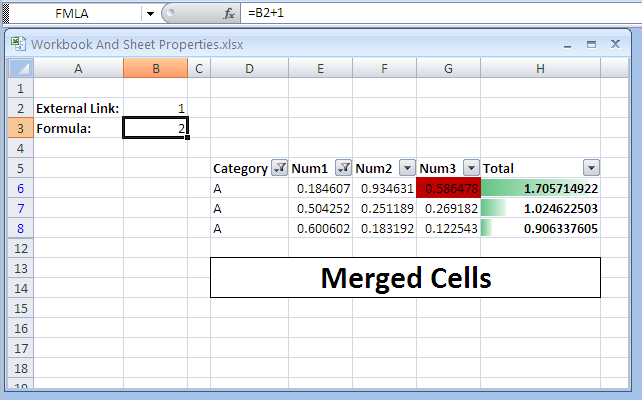Image resolution: width=642 pixels, height=400 pixels.
Task: Close the Workbook And Sheet Properties window
Action: tap(613, 44)
